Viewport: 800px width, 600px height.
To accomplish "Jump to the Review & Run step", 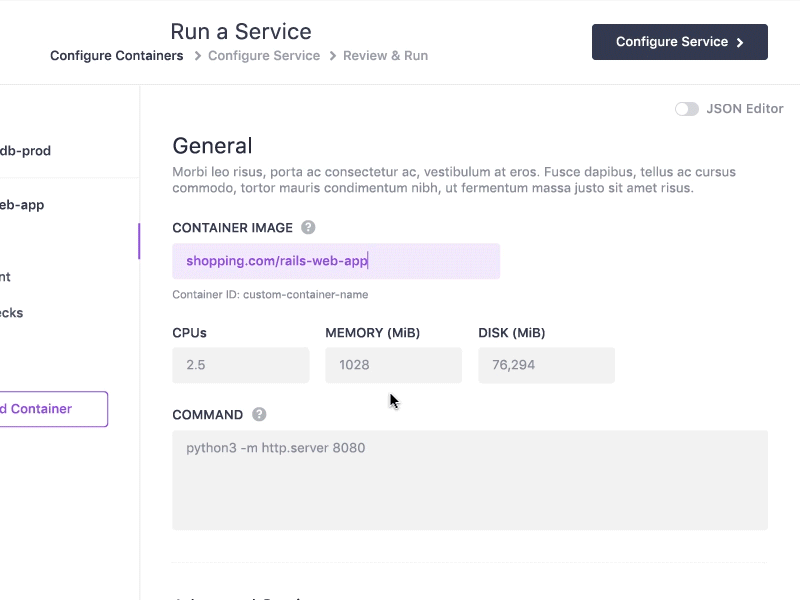I will [x=385, y=56].
